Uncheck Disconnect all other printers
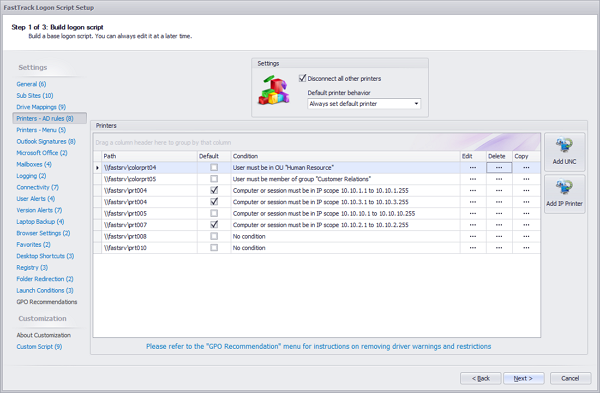The height and width of the screenshot is (393, 600). [302, 78]
